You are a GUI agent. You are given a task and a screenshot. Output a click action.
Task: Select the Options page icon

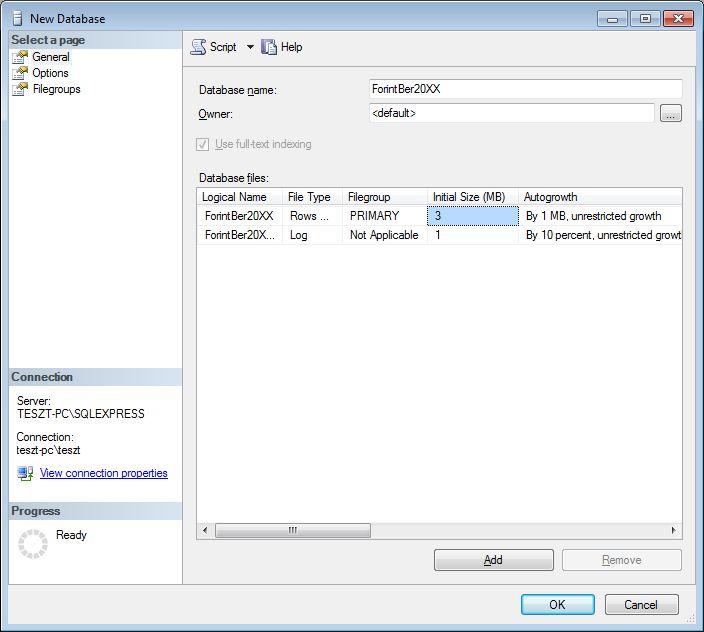[20, 73]
